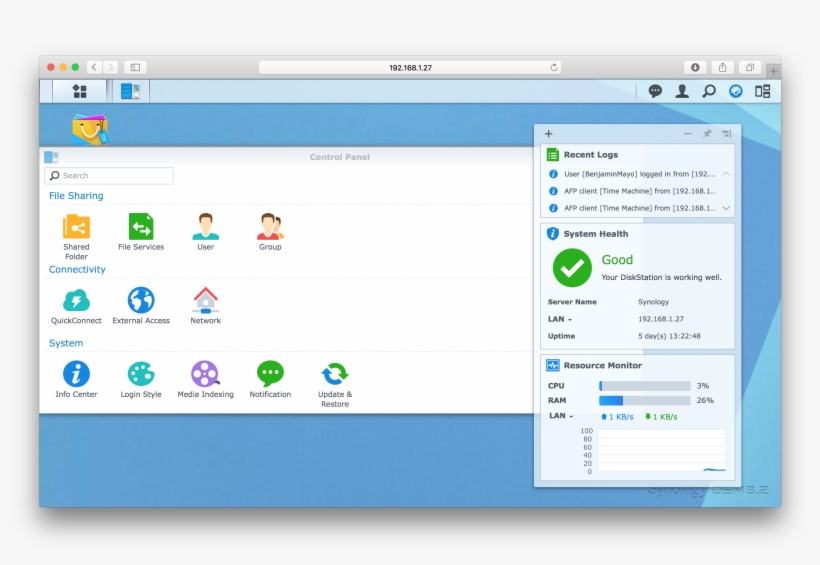The height and width of the screenshot is (565, 820).
Task: Open the notifications speech bubble icon
Action: tap(655, 92)
